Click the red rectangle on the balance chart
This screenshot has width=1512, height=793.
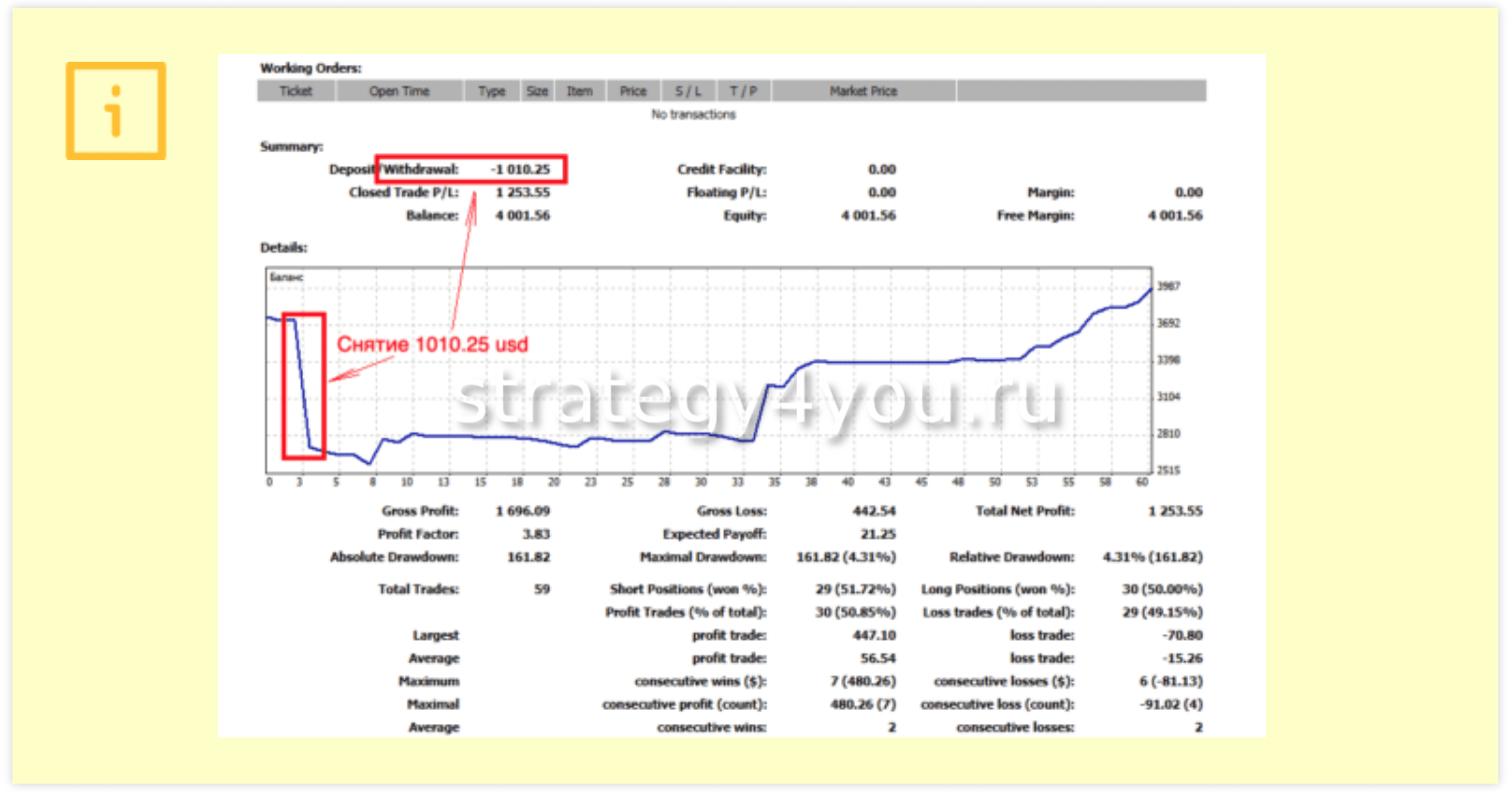point(304,387)
